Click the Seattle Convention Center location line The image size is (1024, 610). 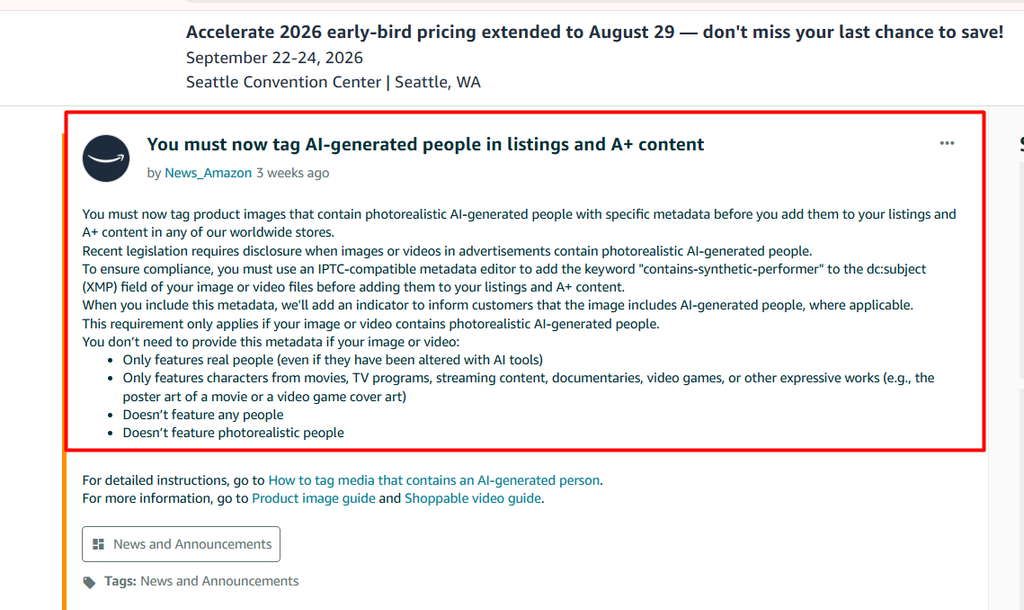[x=333, y=82]
